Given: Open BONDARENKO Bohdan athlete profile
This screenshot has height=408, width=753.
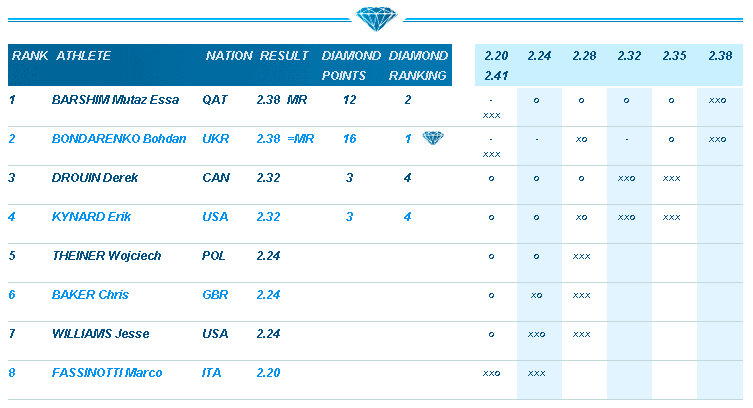Looking at the screenshot, I should (119, 139).
